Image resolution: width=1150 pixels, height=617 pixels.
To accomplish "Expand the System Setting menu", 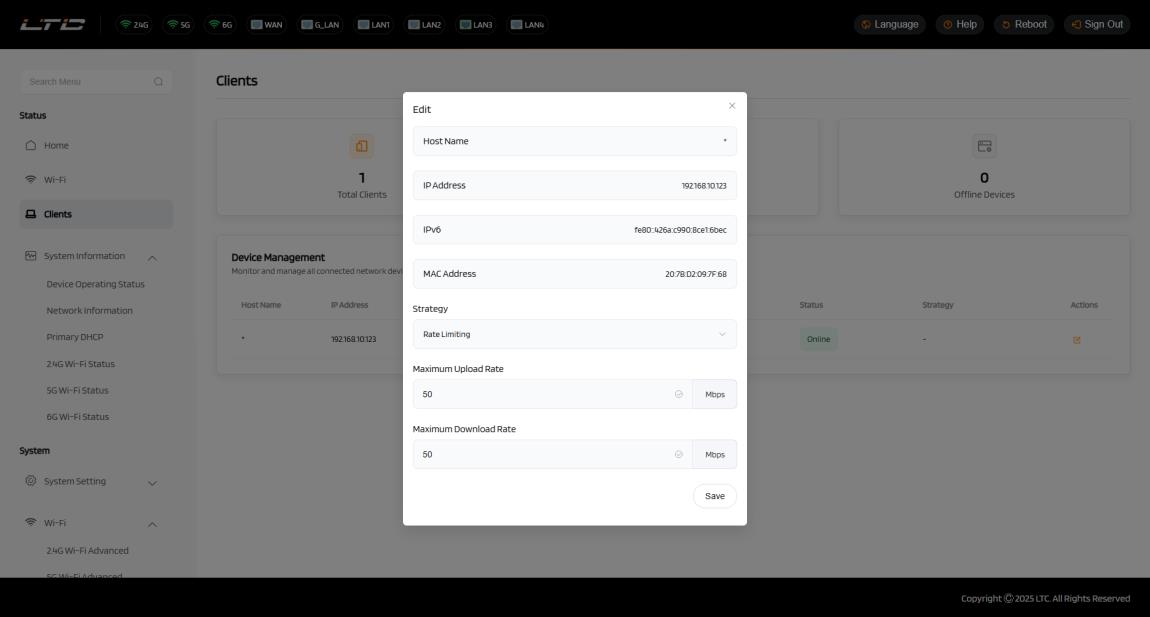I will point(152,482).
